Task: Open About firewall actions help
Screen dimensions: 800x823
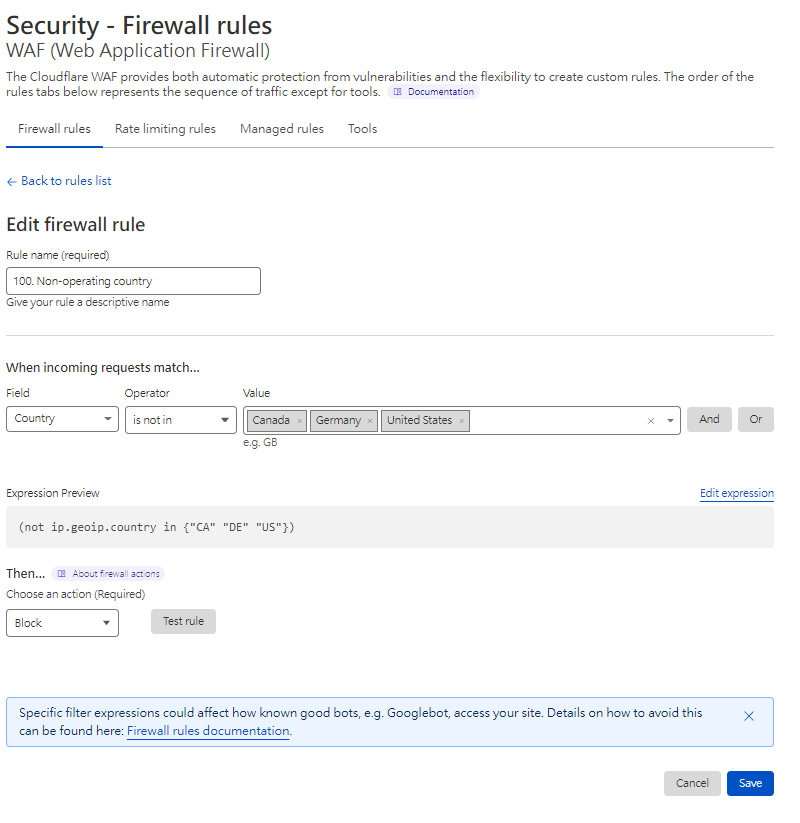Action: 108,574
